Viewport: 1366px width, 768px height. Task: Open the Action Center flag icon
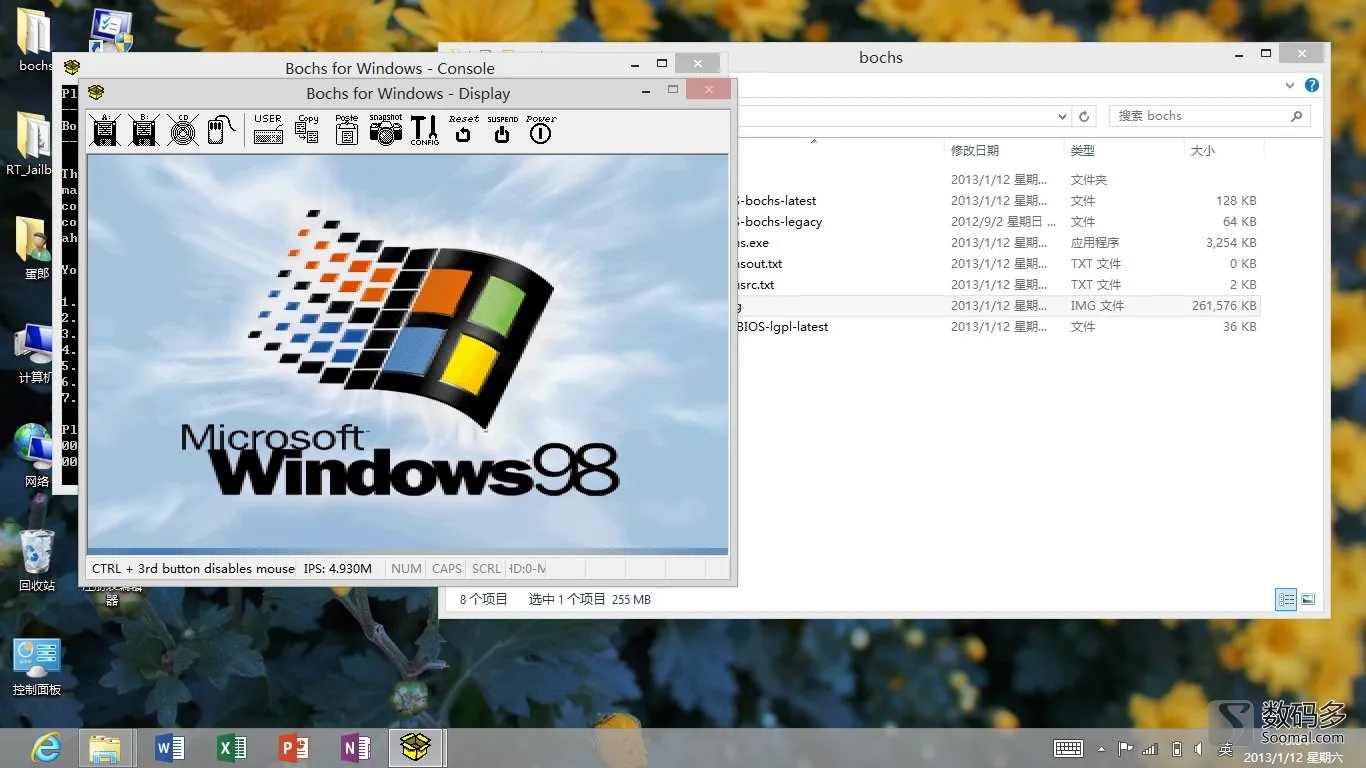click(x=1125, y=748)
